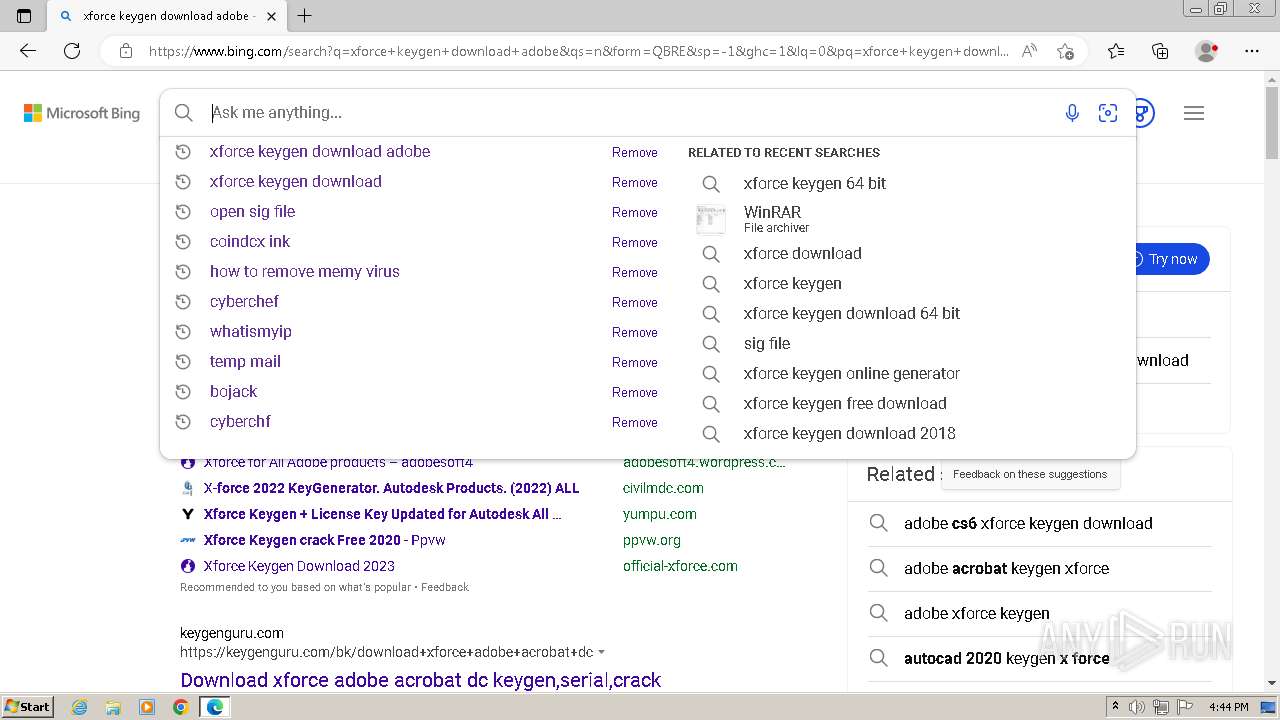The width and height of the screenshot is (1280, 720).
Task: Open the browser profile avatar
Action: pos(1207,51)
